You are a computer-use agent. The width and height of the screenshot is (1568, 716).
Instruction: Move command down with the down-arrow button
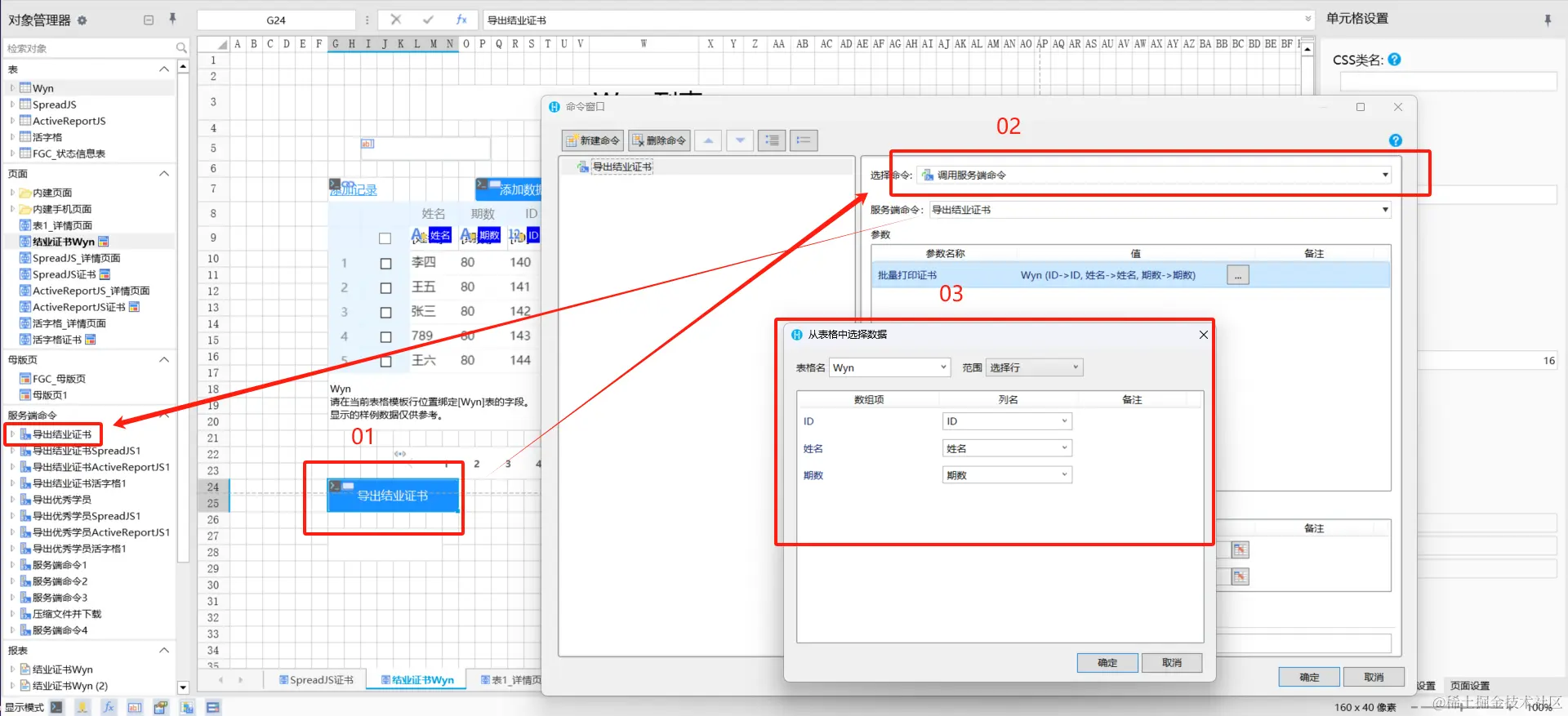(740, 140)
